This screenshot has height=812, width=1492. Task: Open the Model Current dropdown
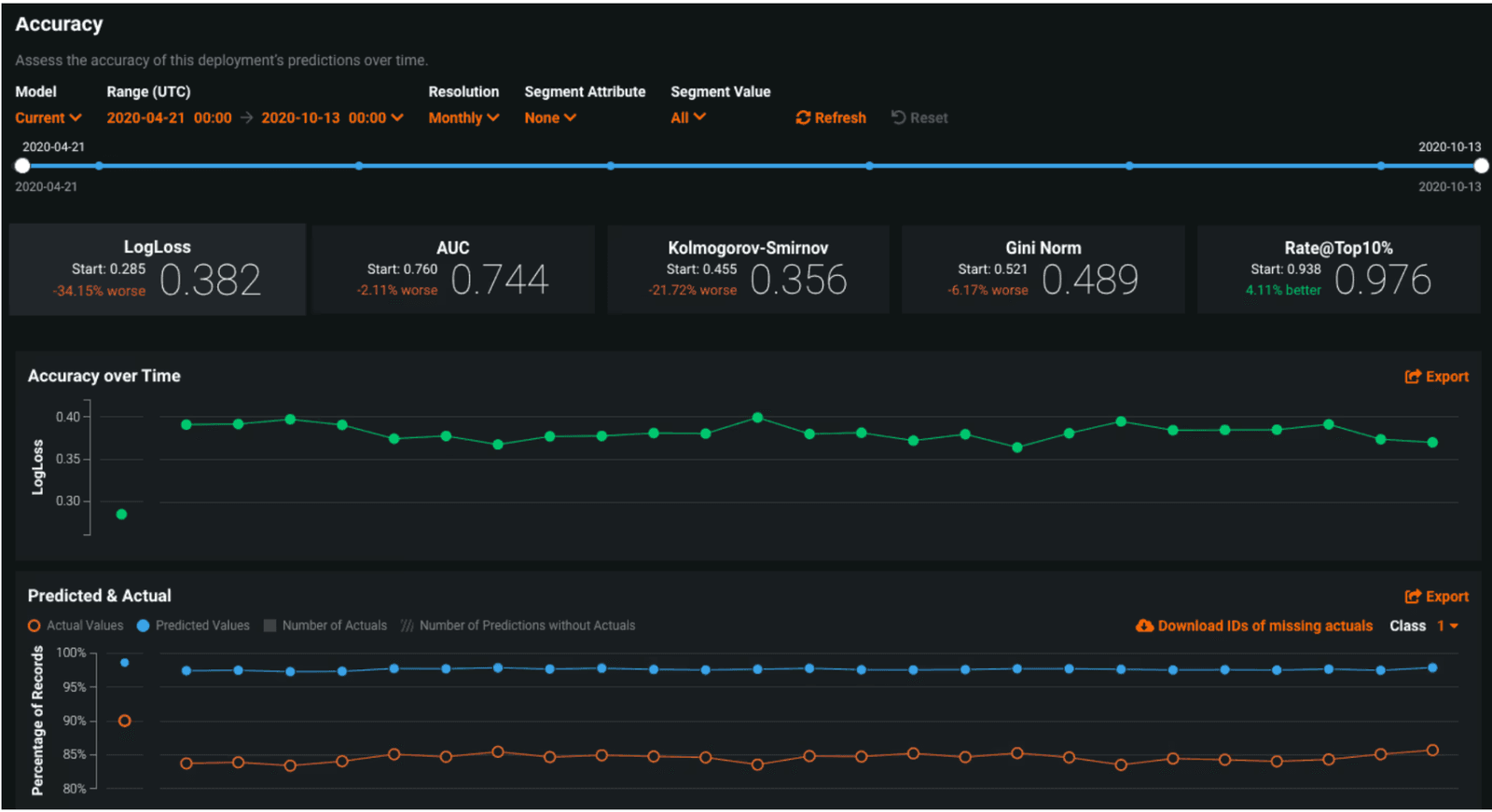point(48,117)
